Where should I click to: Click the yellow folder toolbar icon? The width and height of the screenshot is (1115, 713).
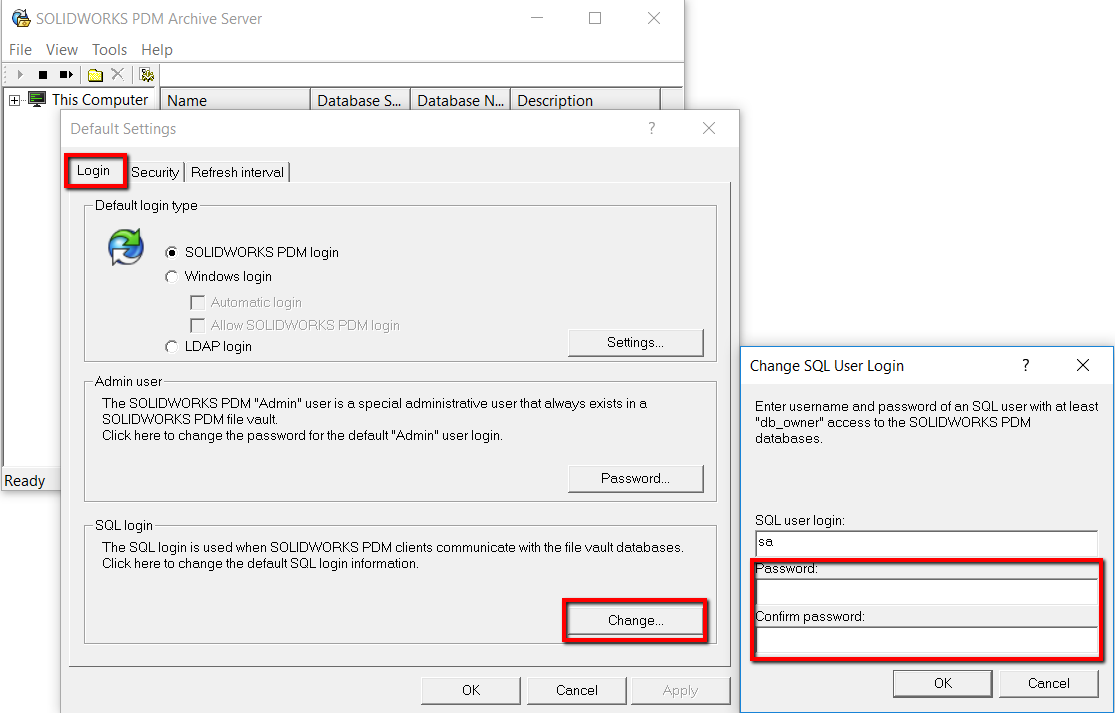[95, 75]
